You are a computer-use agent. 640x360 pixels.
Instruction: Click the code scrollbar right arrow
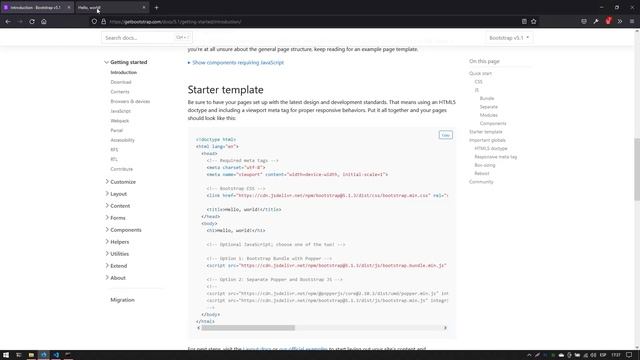click(x=445, y=328)
